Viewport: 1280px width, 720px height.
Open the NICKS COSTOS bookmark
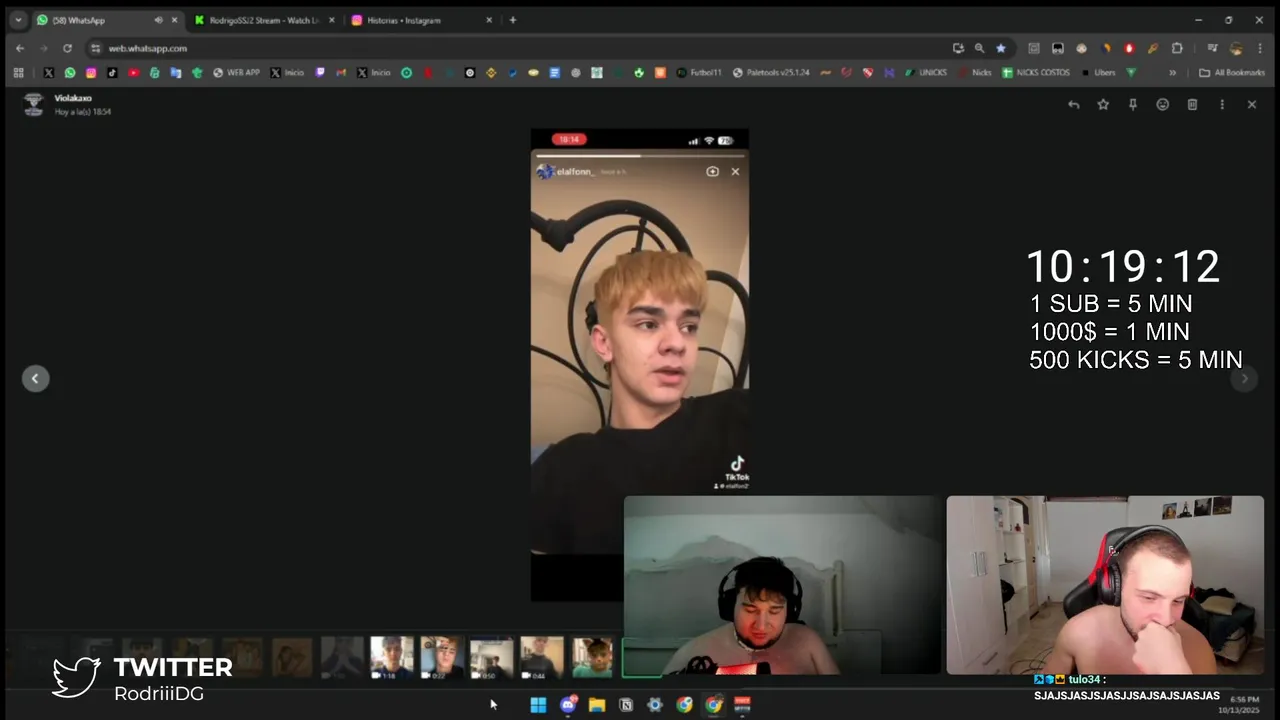(1035, 73)
